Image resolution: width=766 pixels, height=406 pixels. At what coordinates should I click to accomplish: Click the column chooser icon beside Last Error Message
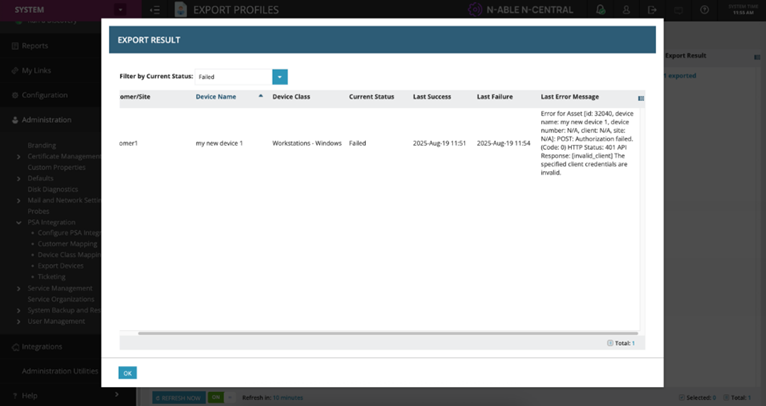pyautogui.click(x=641, y=98)
